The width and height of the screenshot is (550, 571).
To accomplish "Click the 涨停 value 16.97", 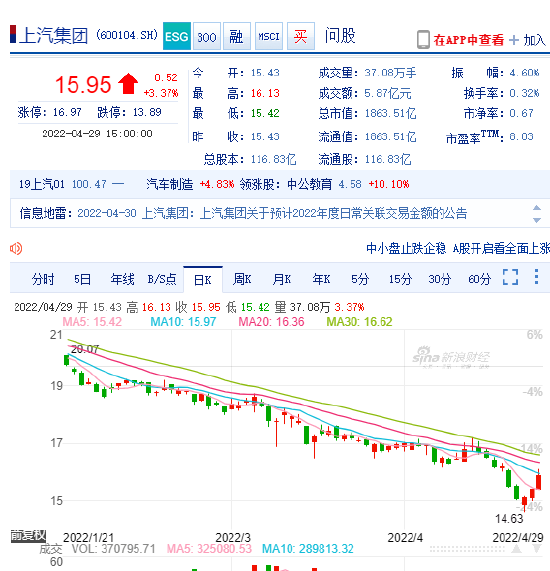I will point(67,112).
